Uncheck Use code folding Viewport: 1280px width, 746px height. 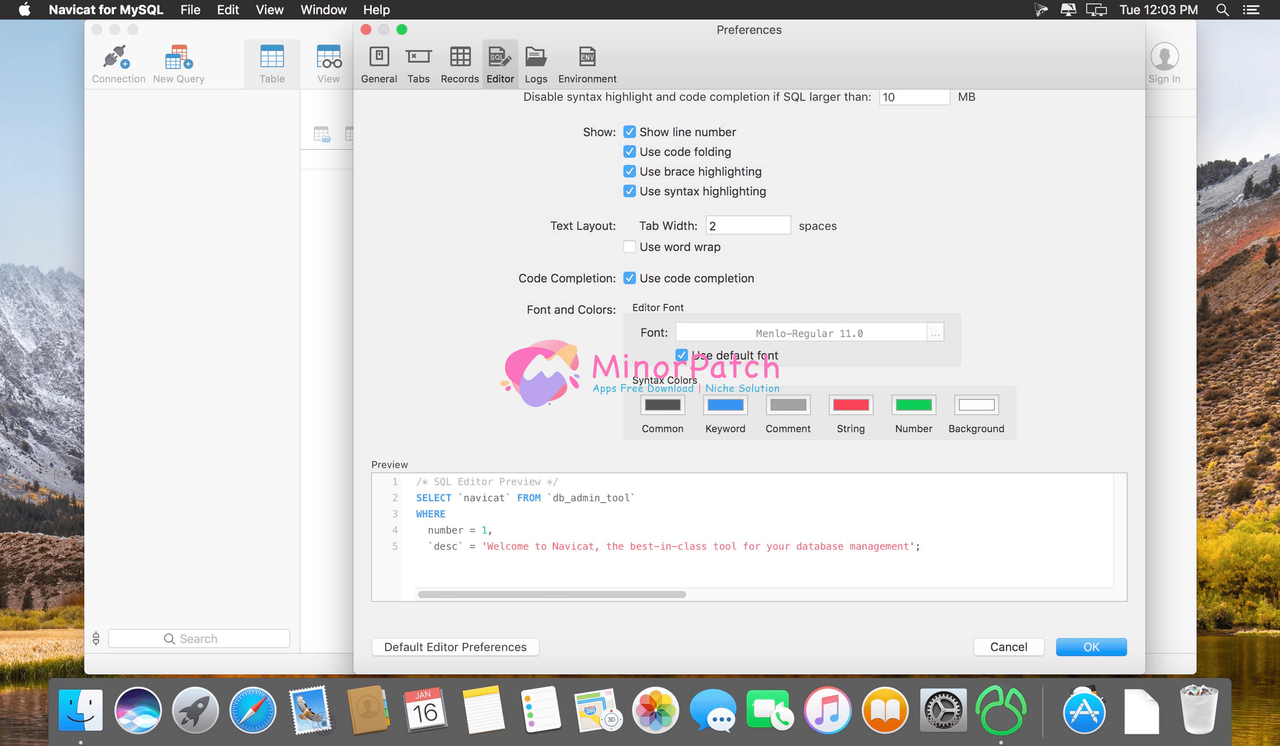click(630, 152)
